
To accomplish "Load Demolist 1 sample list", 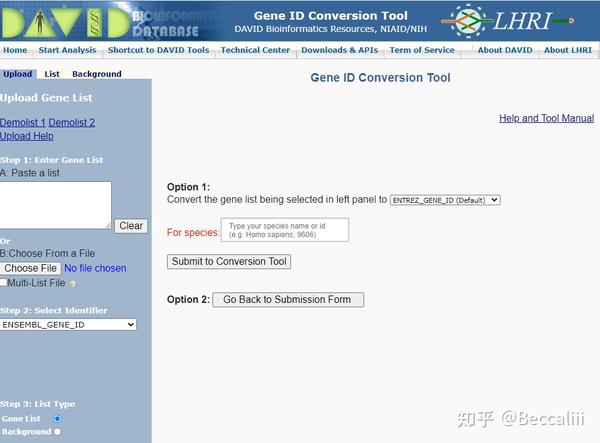I will point(23,122).
